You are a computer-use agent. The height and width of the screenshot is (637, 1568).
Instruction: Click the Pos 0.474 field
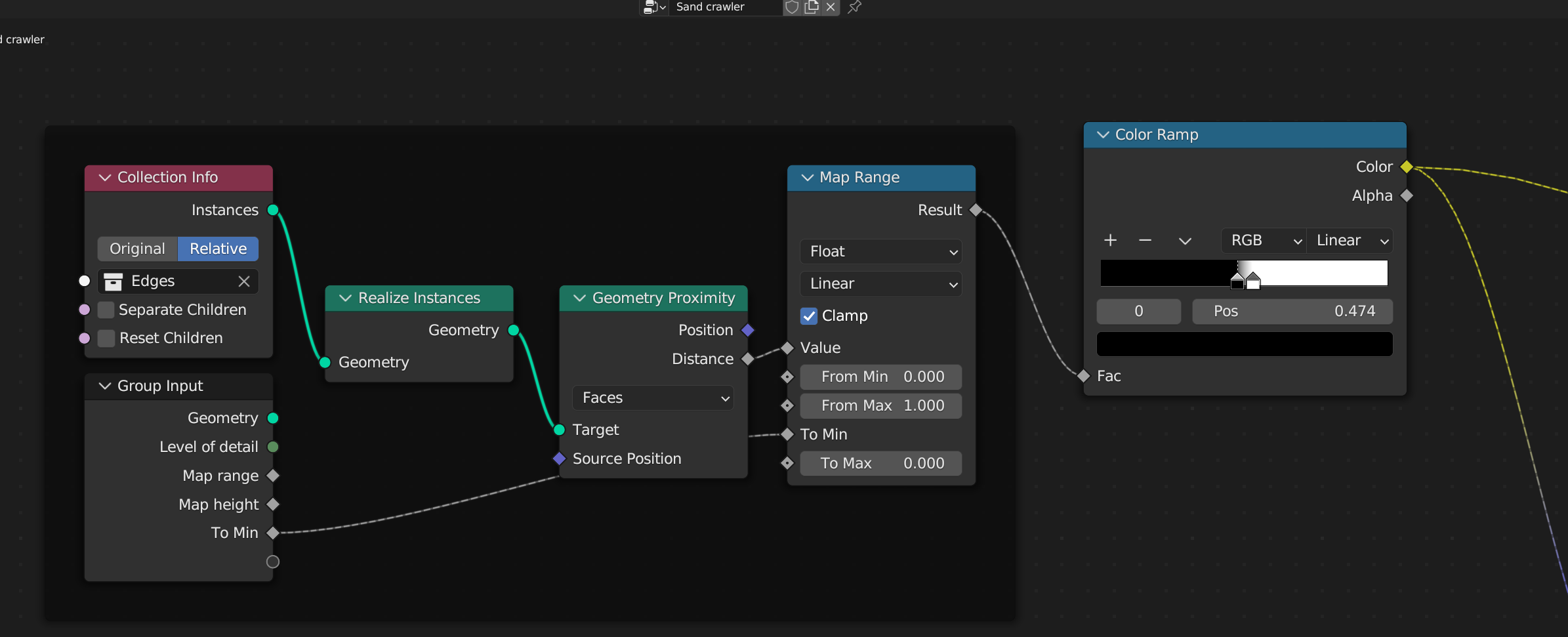click(x=1292, y=312)
